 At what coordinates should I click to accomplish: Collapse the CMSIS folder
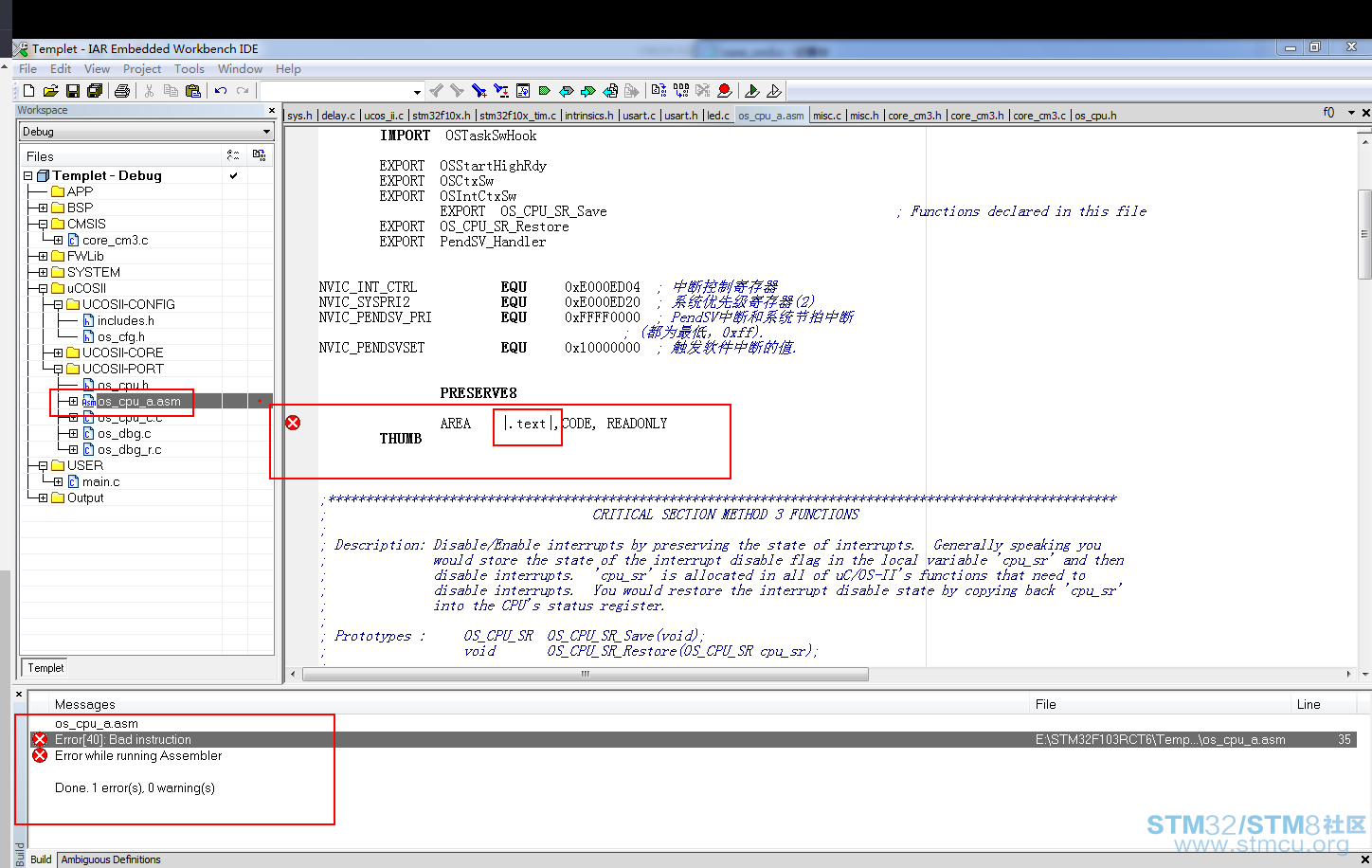point(44,225)
